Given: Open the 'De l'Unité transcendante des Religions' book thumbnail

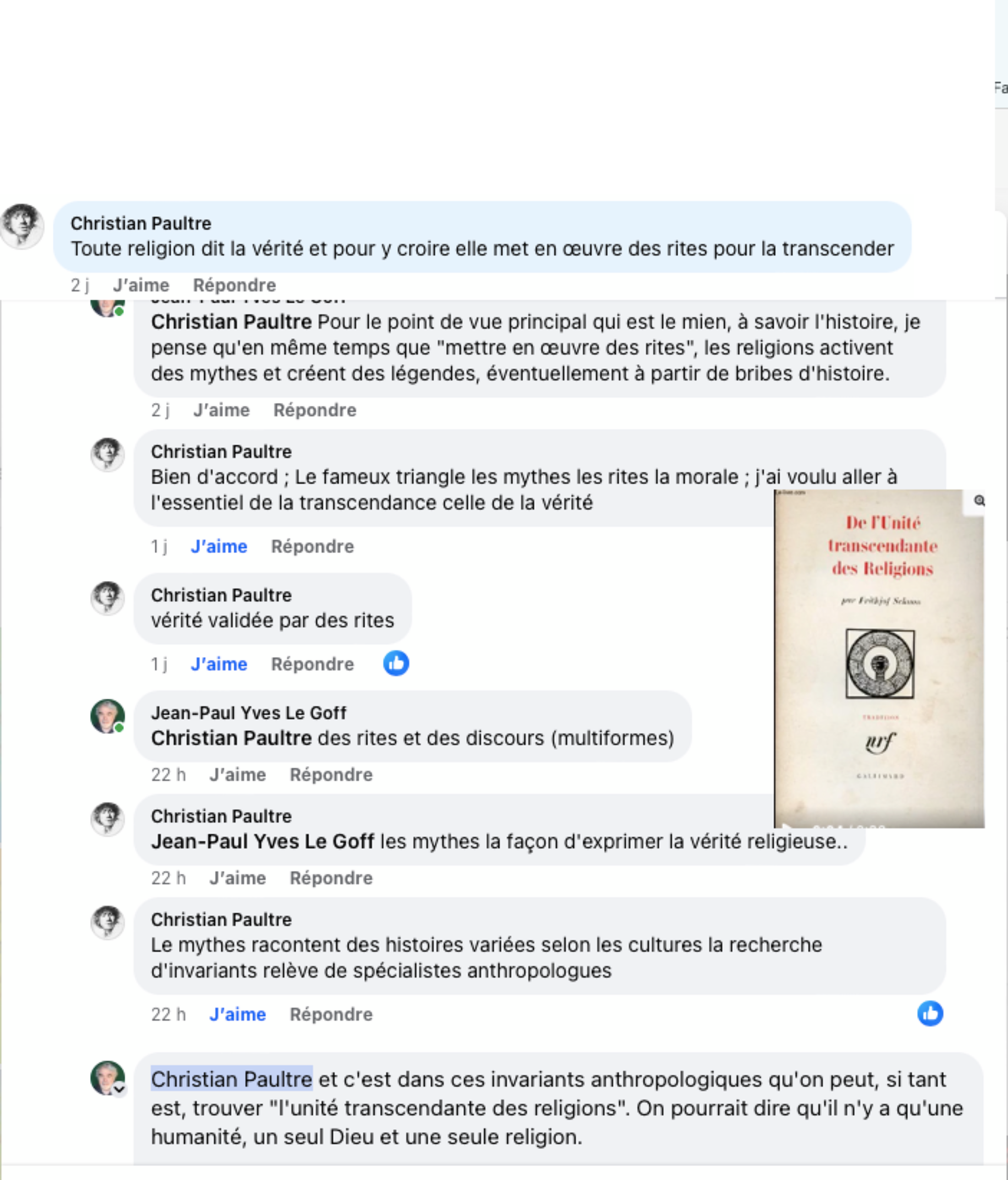Looking at the screenshot, I should [x=879, y=658].
